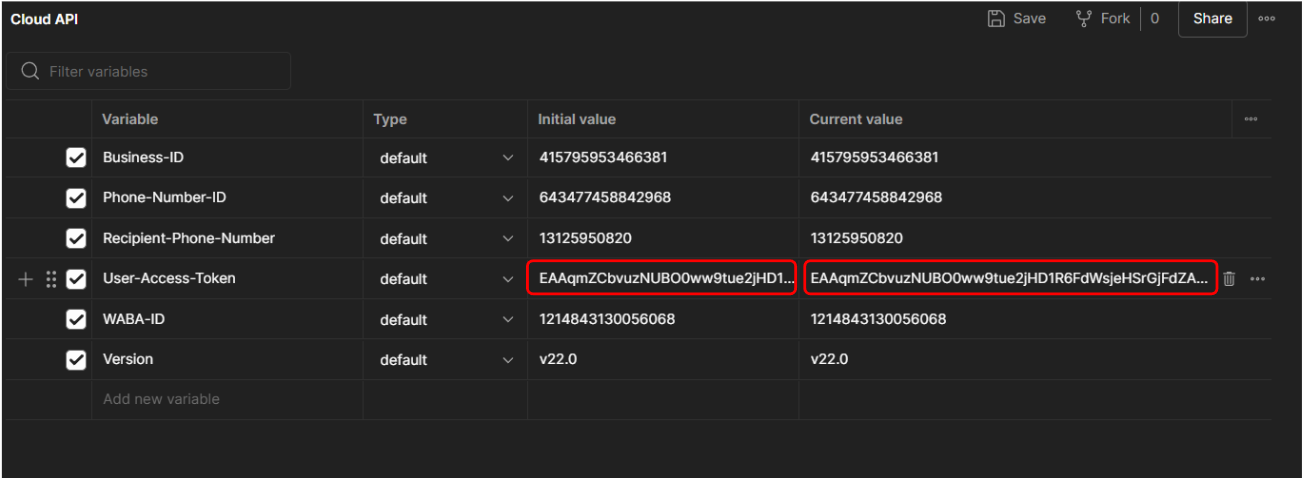The width and height of the screenshot is (1304, 478).
Task: Open the Recipient-Phone-Number type dropdown
Action: [x=507, y=239]
